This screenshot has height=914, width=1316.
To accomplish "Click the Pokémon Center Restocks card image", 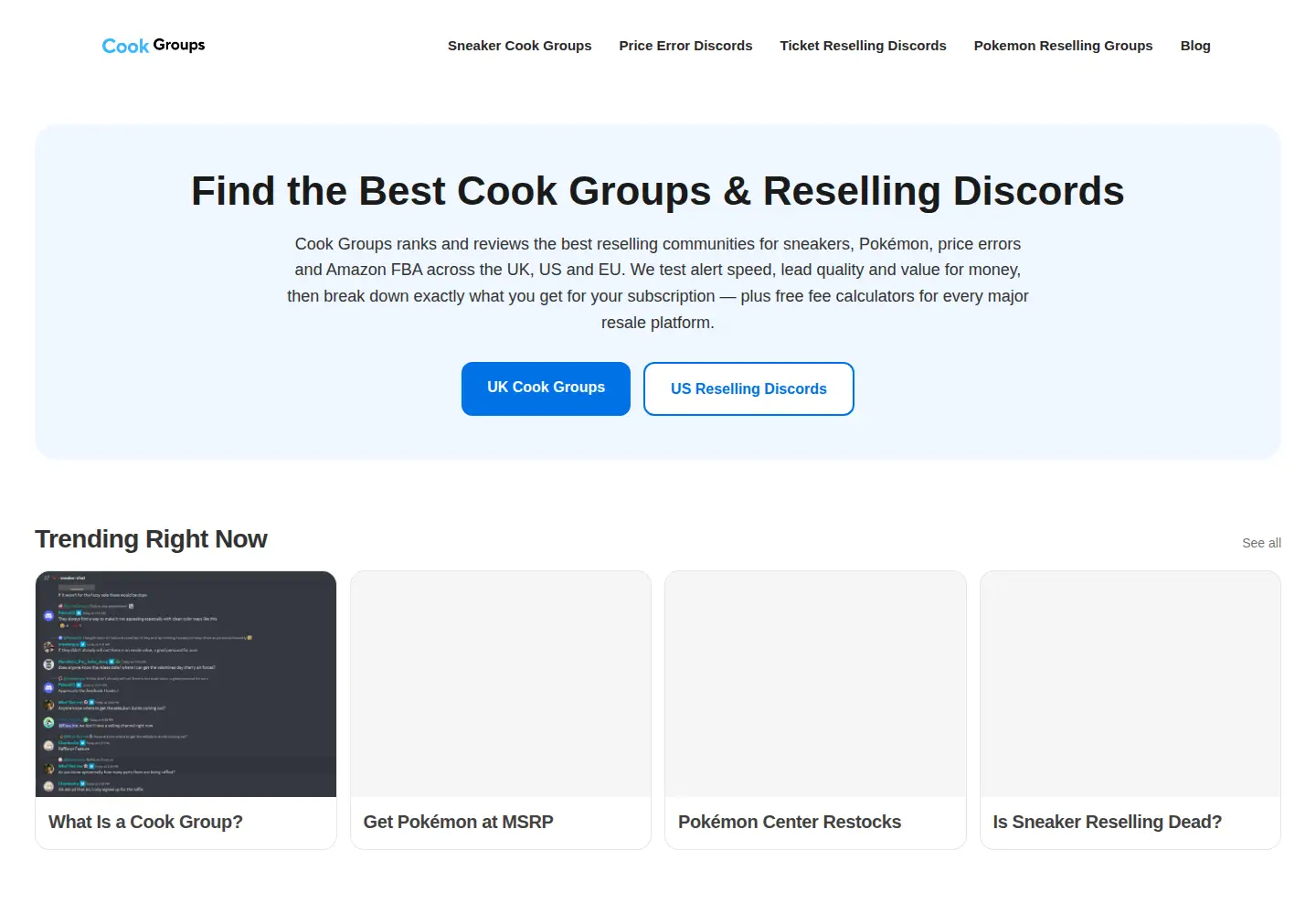I will 815,684.
